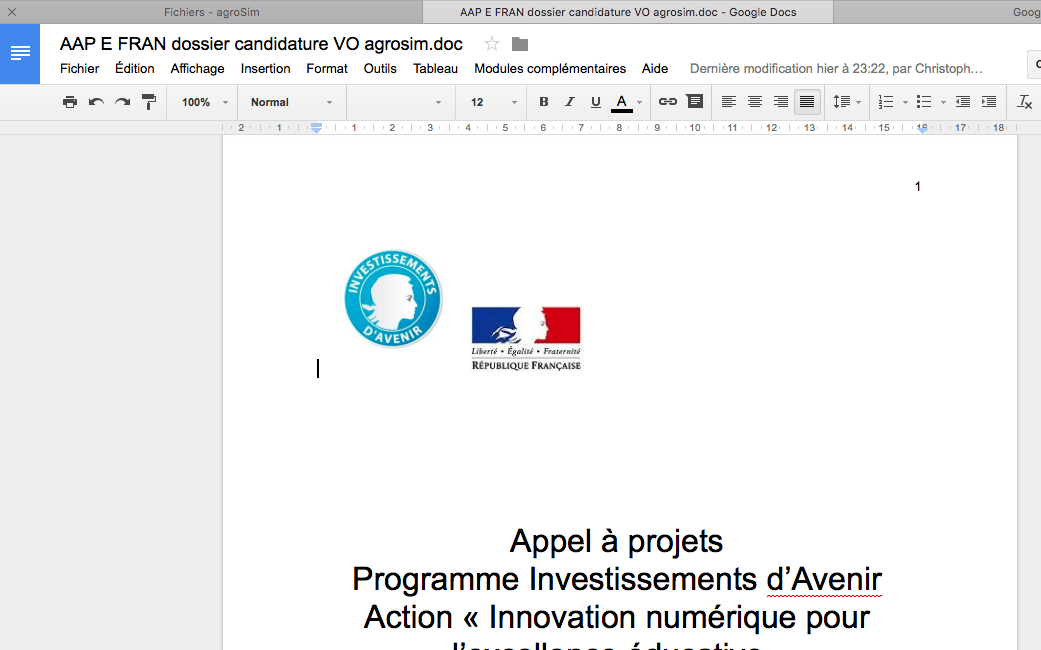
Task: Click the redo arrow icon
Action: click(x=122, y=102)
